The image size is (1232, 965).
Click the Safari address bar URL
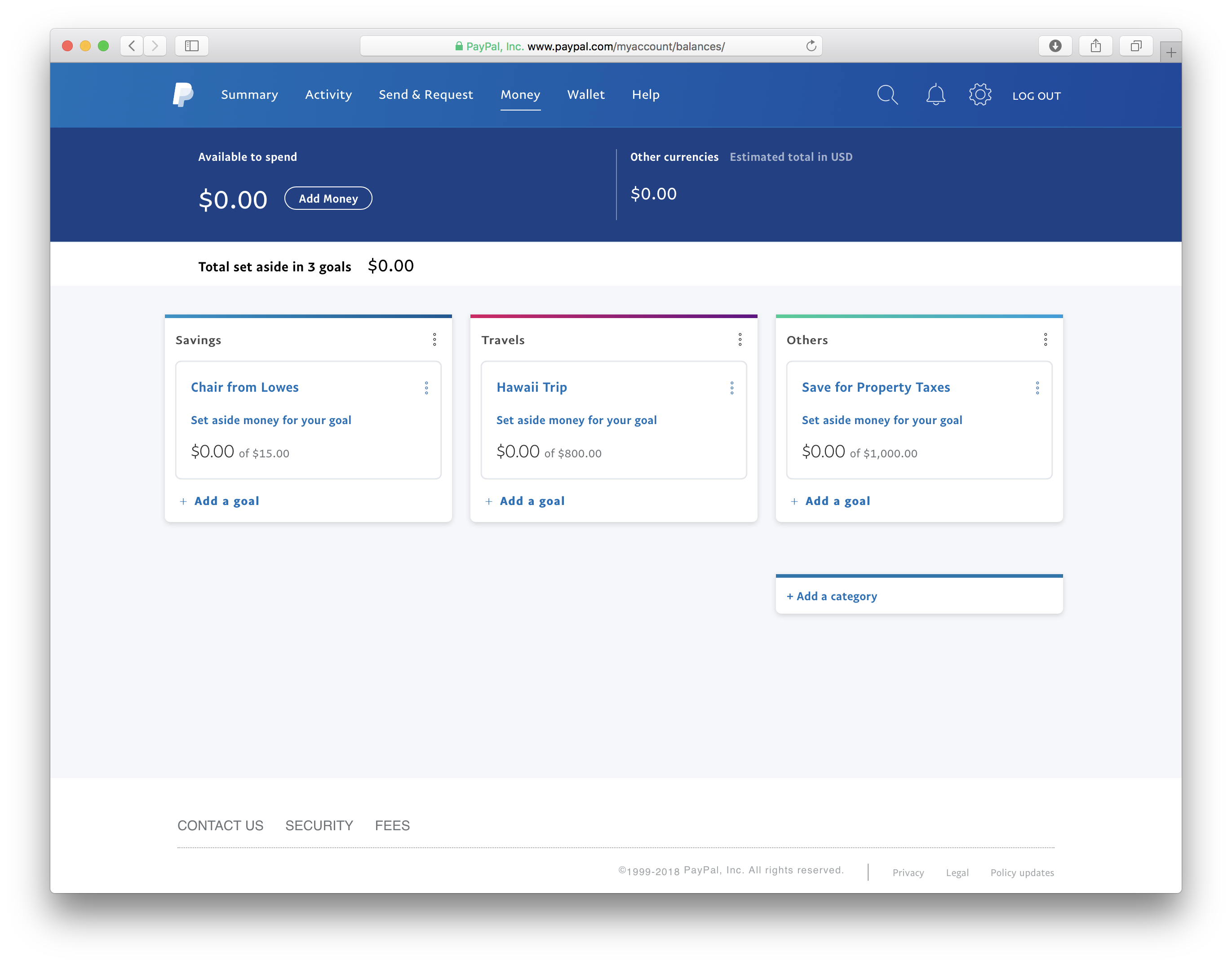(590, 46)
